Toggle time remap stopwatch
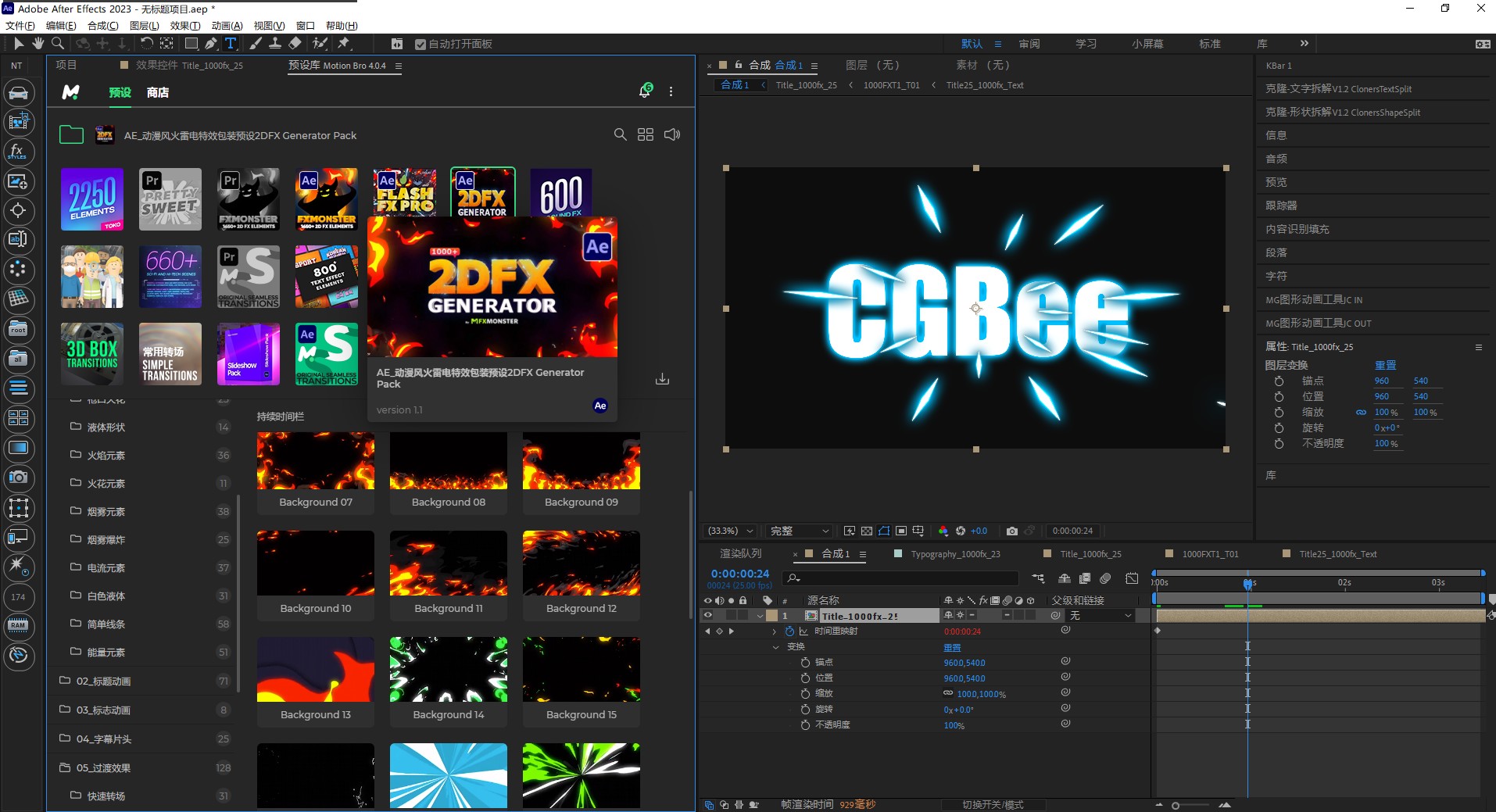Image resolution: width=1496 pixels, height=812 pixels. pyautogui.click(x=789, y=631)
